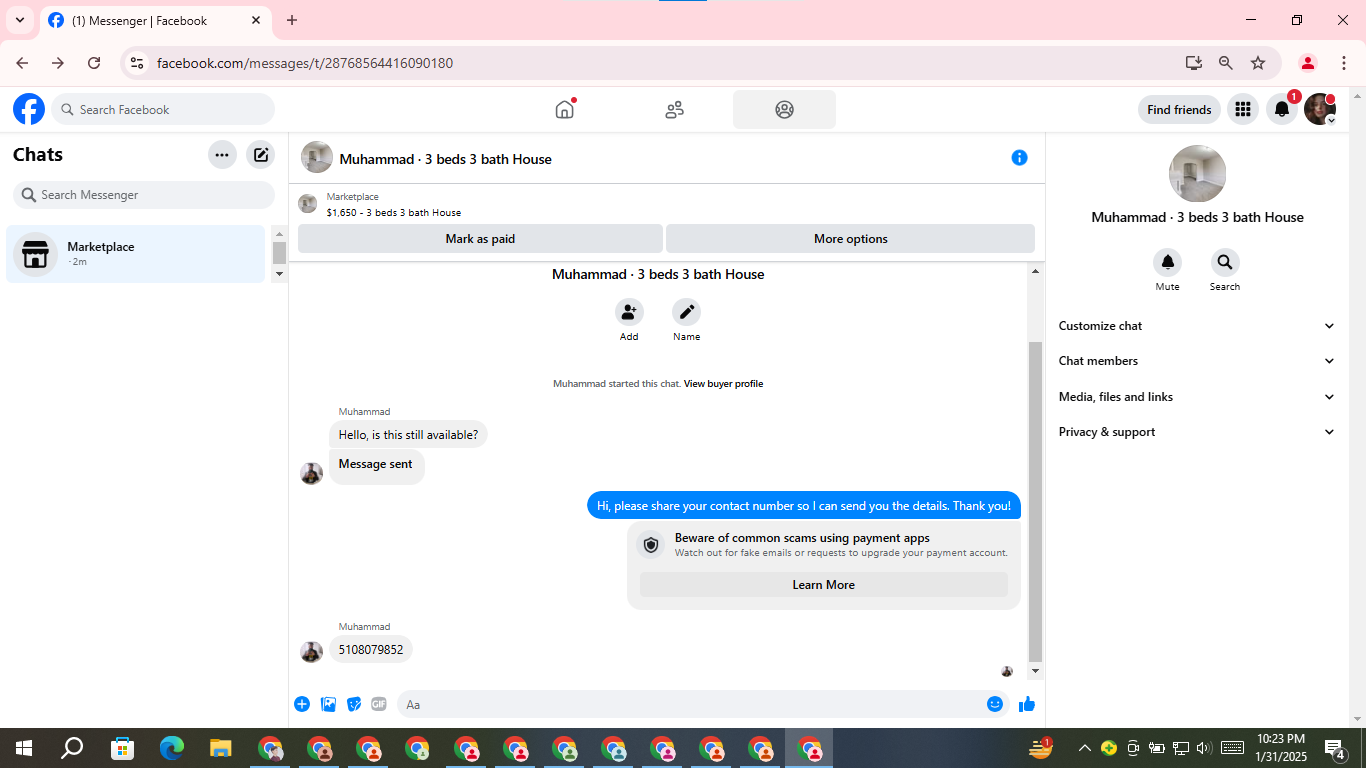View site information icon
The height and width of the screenshot is (768, 1366).
(x=138, y=63)
